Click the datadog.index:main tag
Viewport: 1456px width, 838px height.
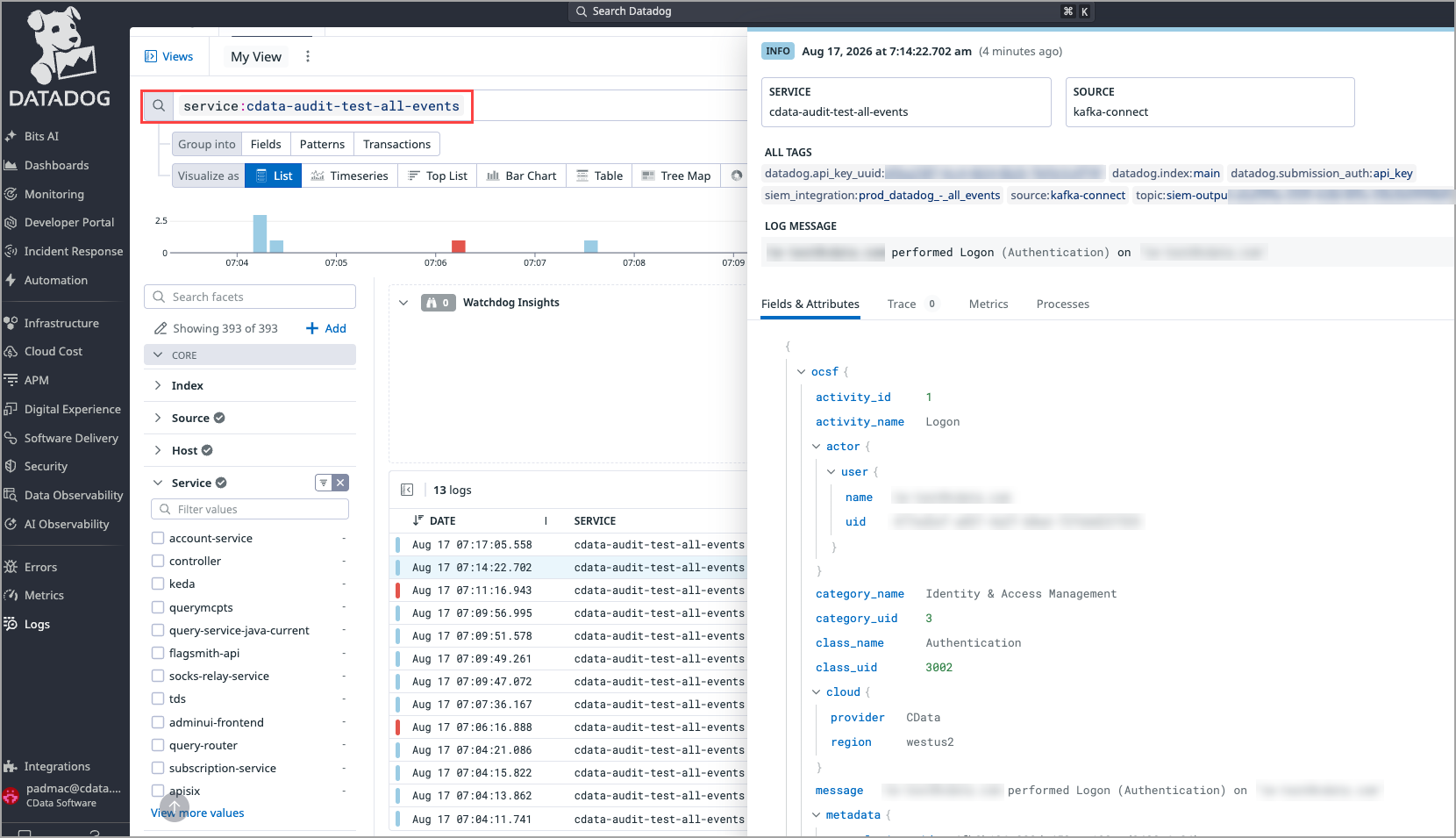click(1166, 173)
